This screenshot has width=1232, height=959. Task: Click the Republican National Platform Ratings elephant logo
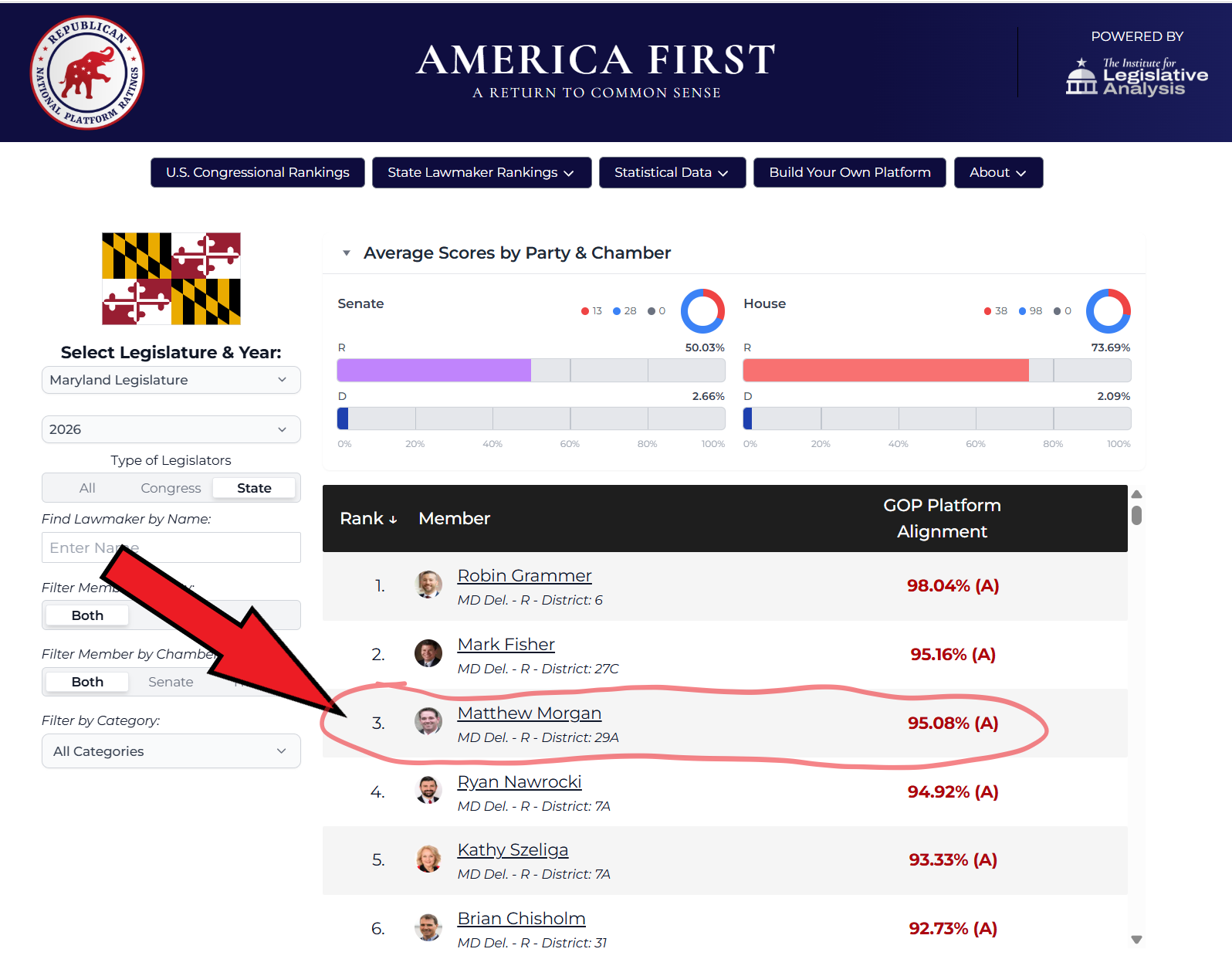[x=87, y=73]
